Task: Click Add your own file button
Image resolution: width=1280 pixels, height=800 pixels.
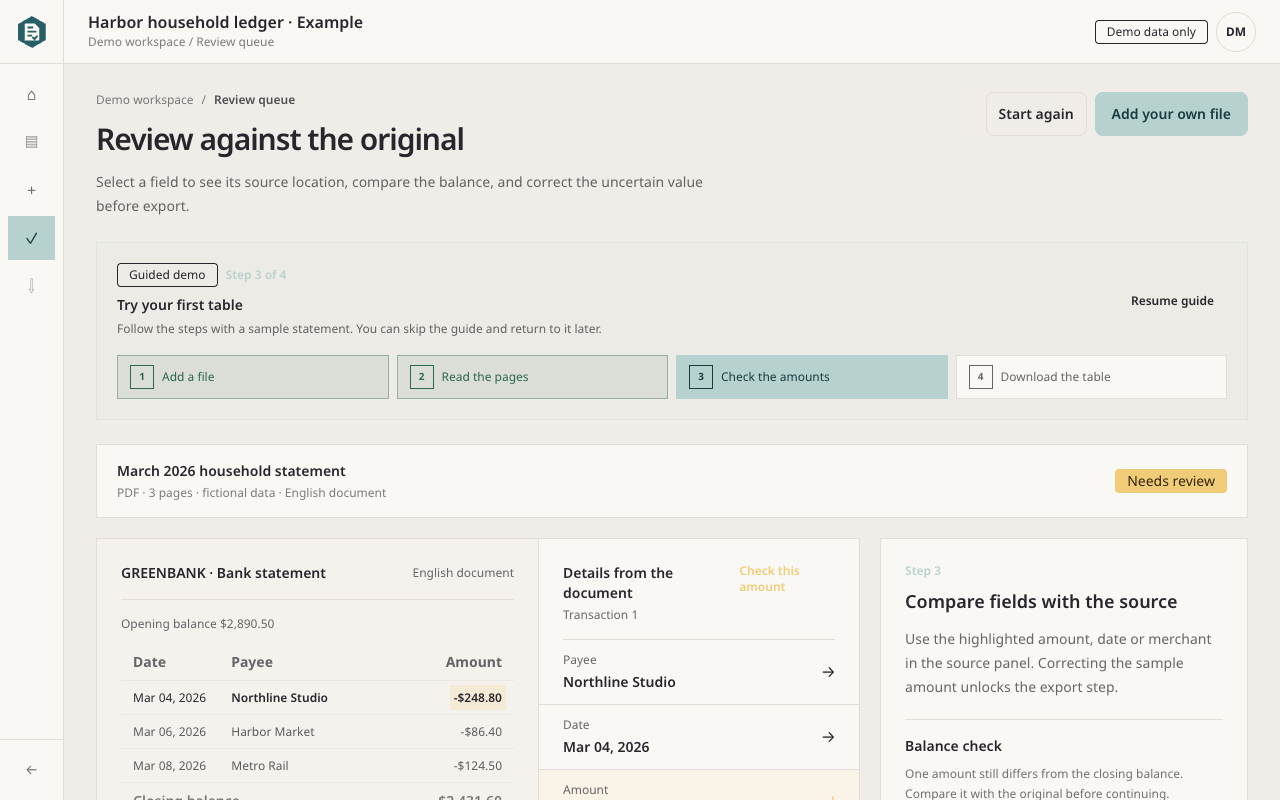Action: tap(1171, 114)
